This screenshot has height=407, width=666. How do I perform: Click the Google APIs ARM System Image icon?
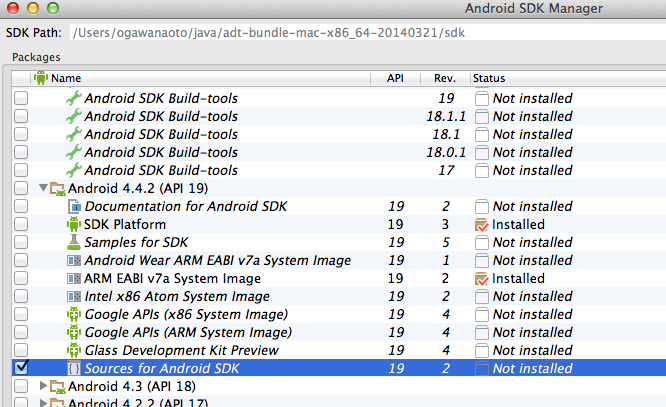[74, 332]
